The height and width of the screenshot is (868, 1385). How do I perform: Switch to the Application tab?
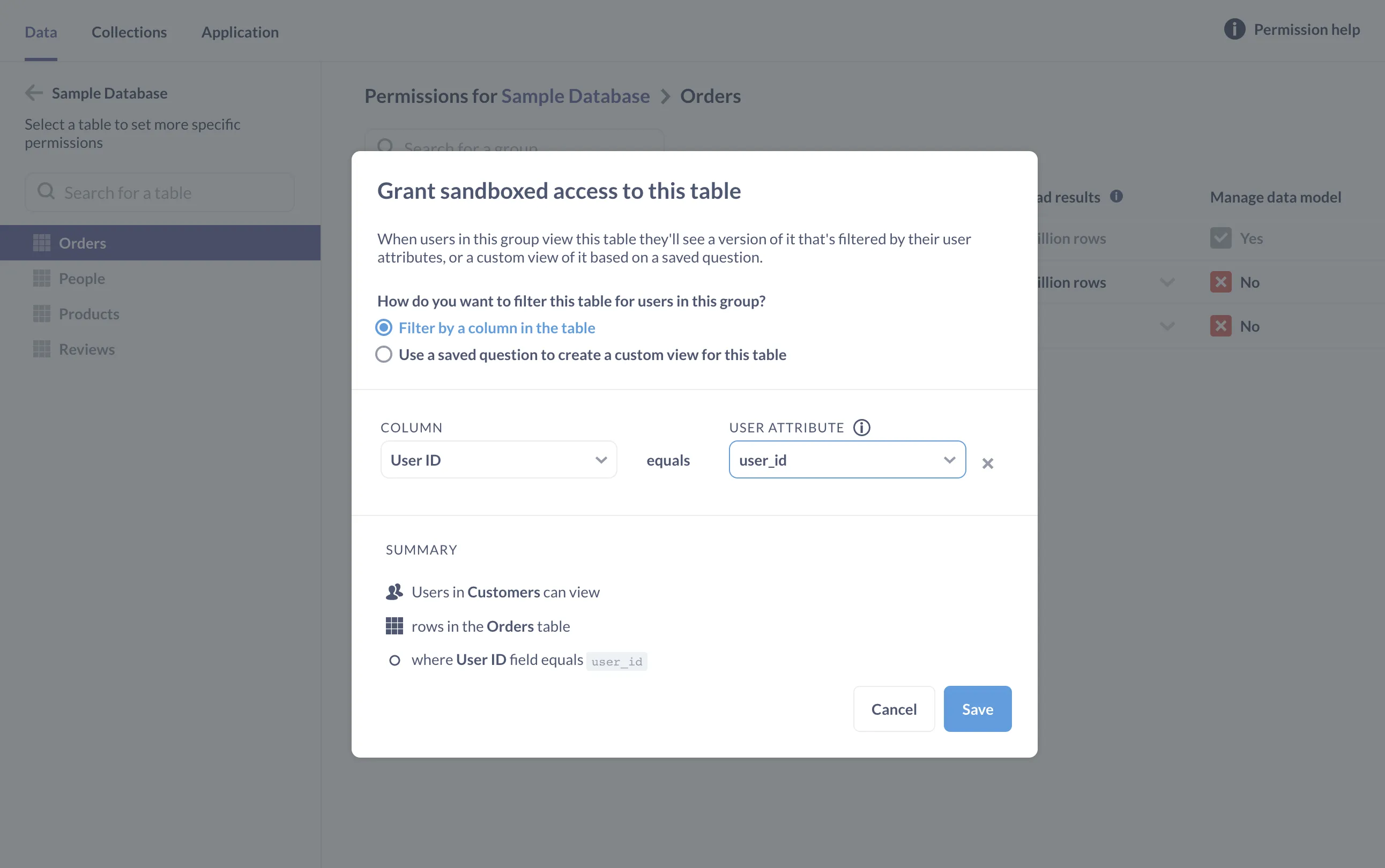[x=240, y=31]
